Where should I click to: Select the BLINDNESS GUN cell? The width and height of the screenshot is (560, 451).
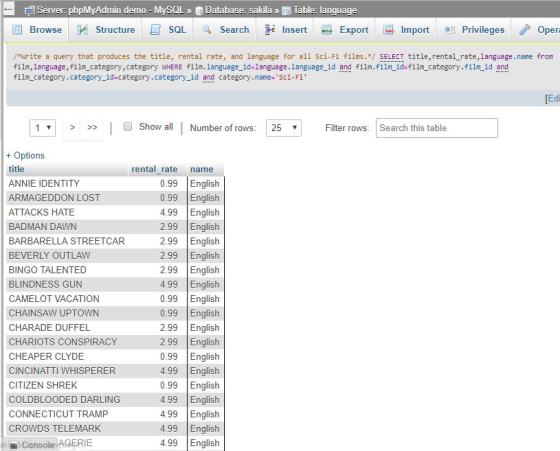tap(67, 284)
